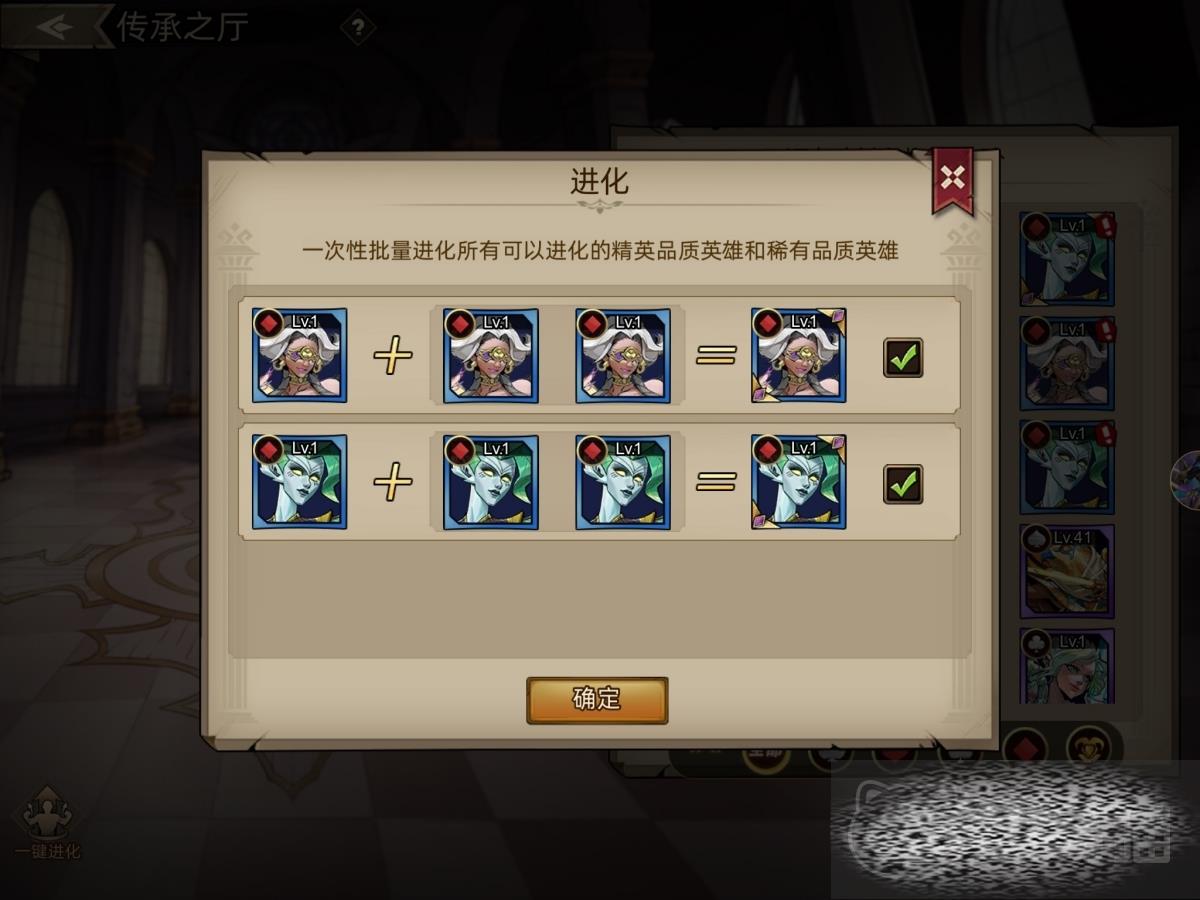Viewport: 1200px width, 900px height.
Task: Close the 进化 dialog with the red X
Action: tap(953, 179)
